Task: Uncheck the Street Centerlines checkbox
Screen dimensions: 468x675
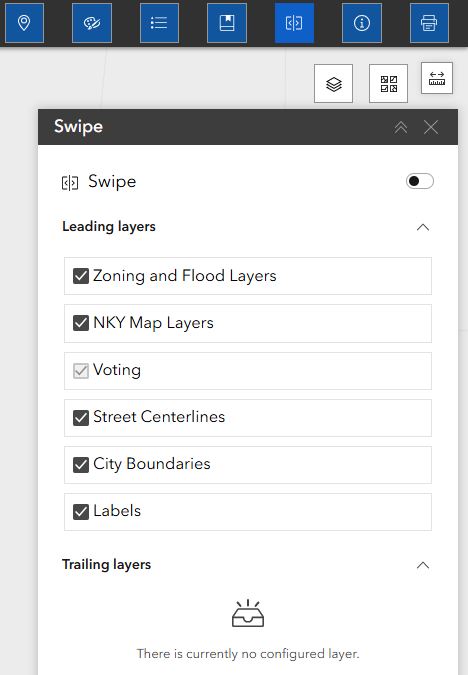Action: click(x=81, y=417)
